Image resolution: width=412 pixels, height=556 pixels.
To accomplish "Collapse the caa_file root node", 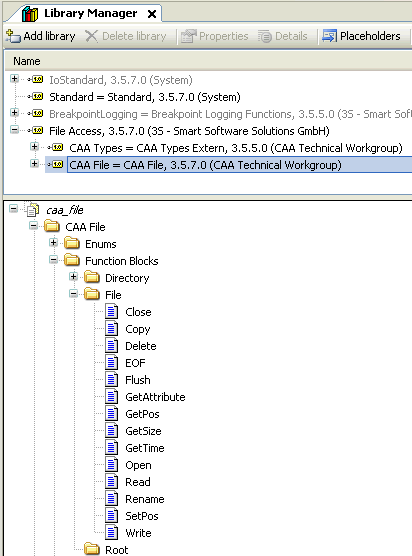I will point(13,208).
